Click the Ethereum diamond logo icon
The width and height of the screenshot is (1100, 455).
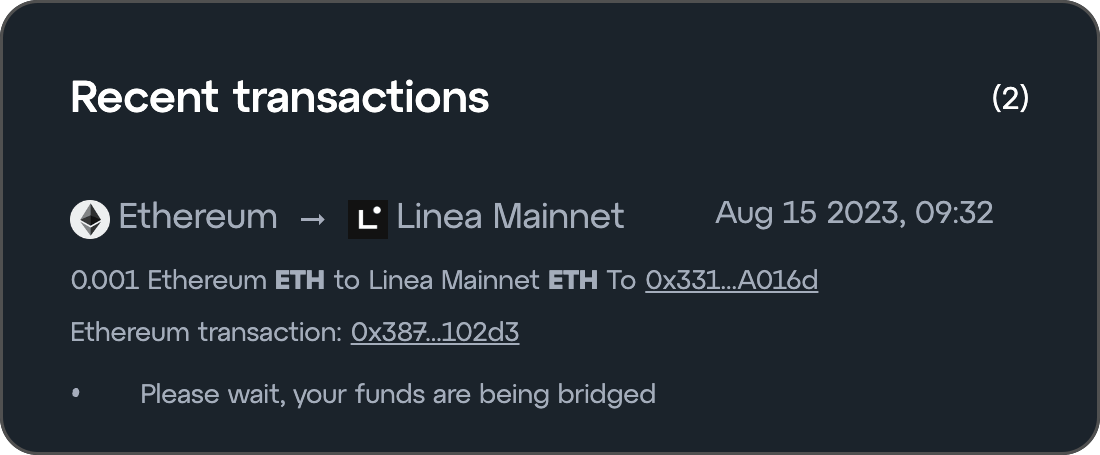[90, 219]
